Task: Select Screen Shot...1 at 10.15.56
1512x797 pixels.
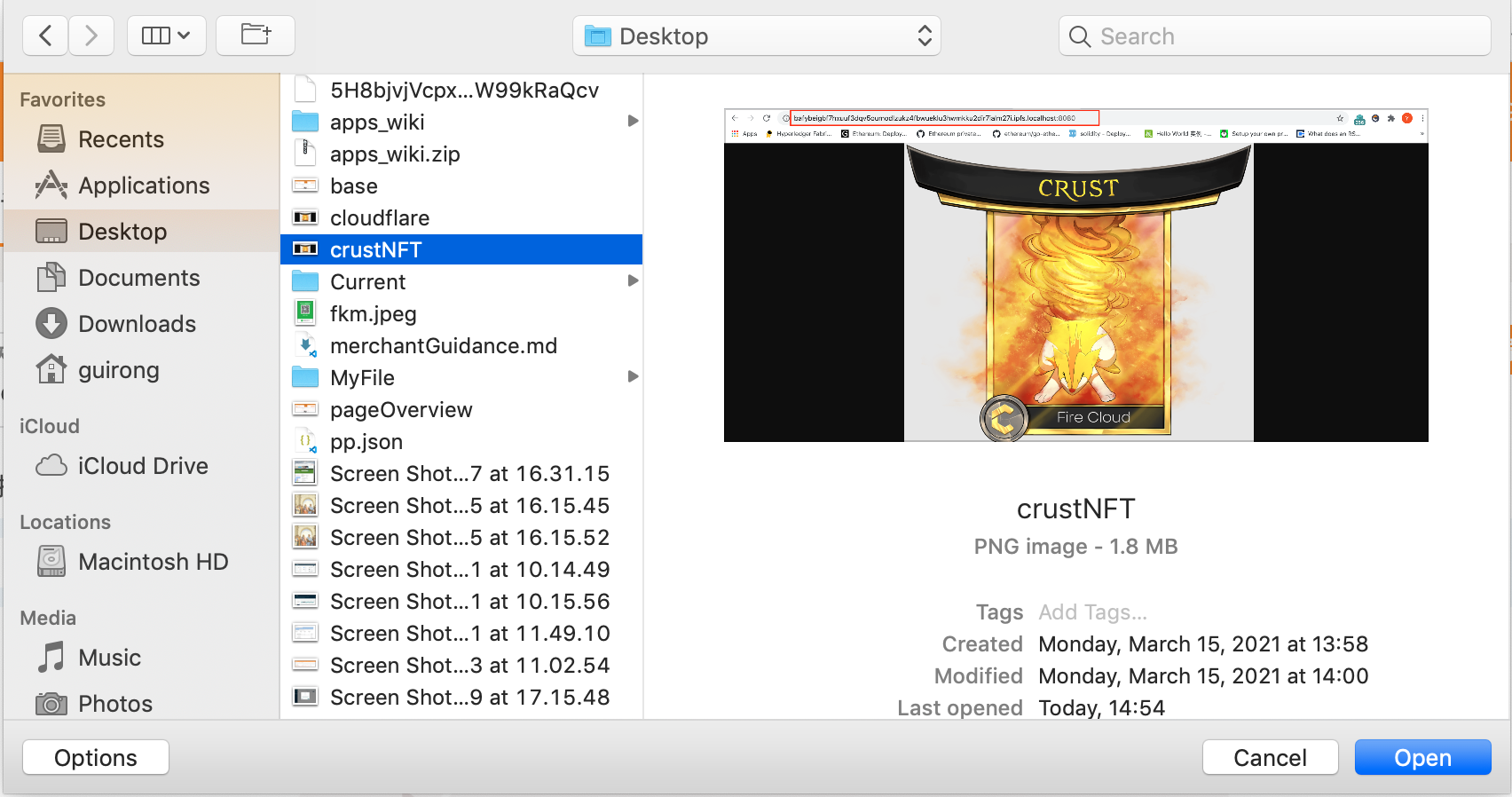Action: coord(461,602)
